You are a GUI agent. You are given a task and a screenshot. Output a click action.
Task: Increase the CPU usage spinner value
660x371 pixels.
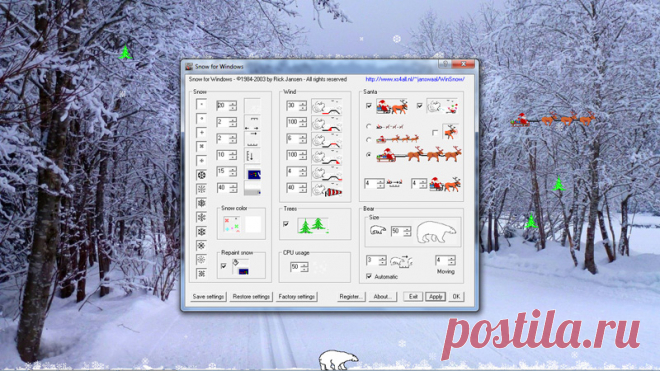[305, 264]
